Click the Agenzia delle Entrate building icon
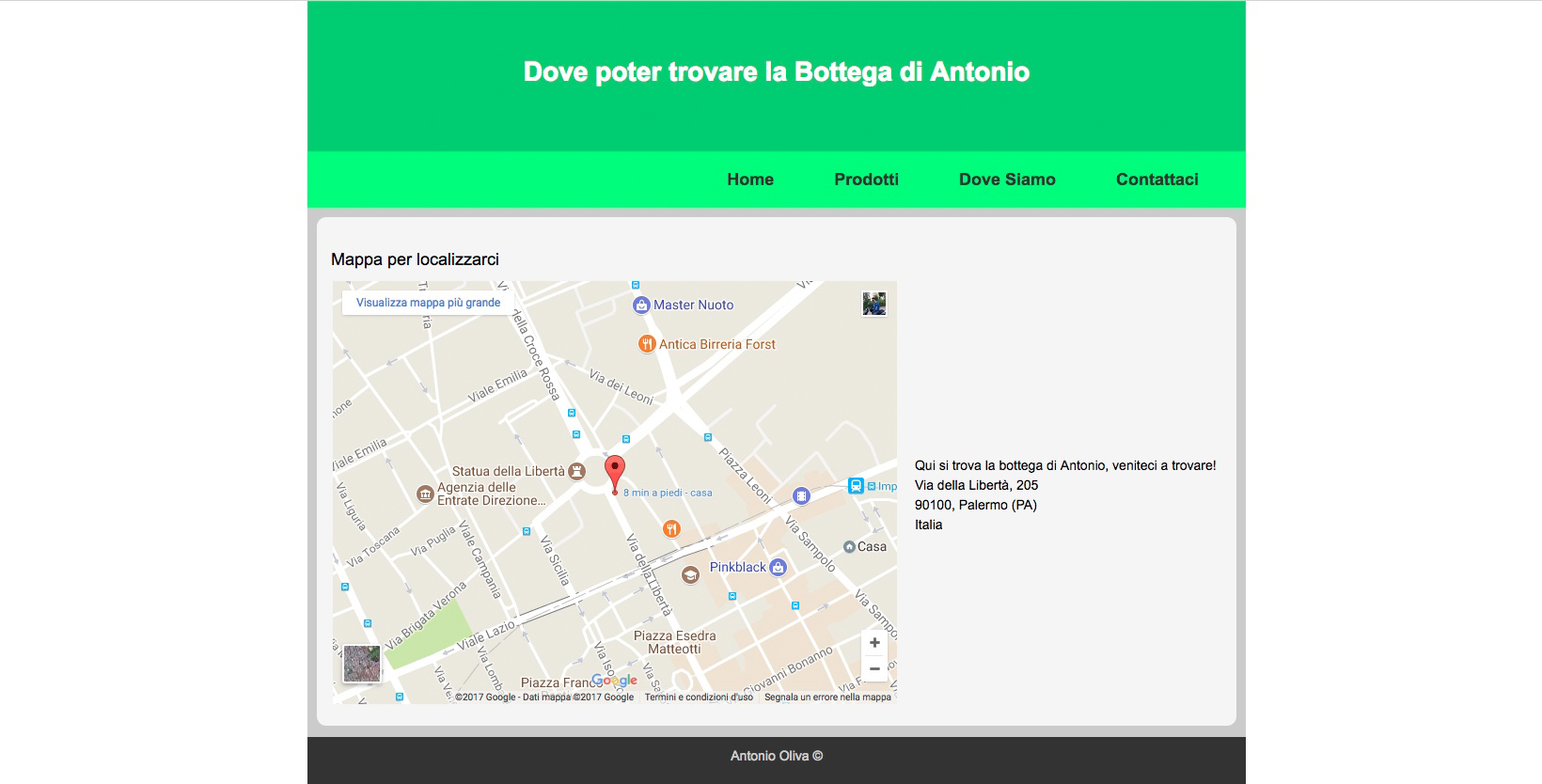1542x784 pixels. click(x=425, y=494)
